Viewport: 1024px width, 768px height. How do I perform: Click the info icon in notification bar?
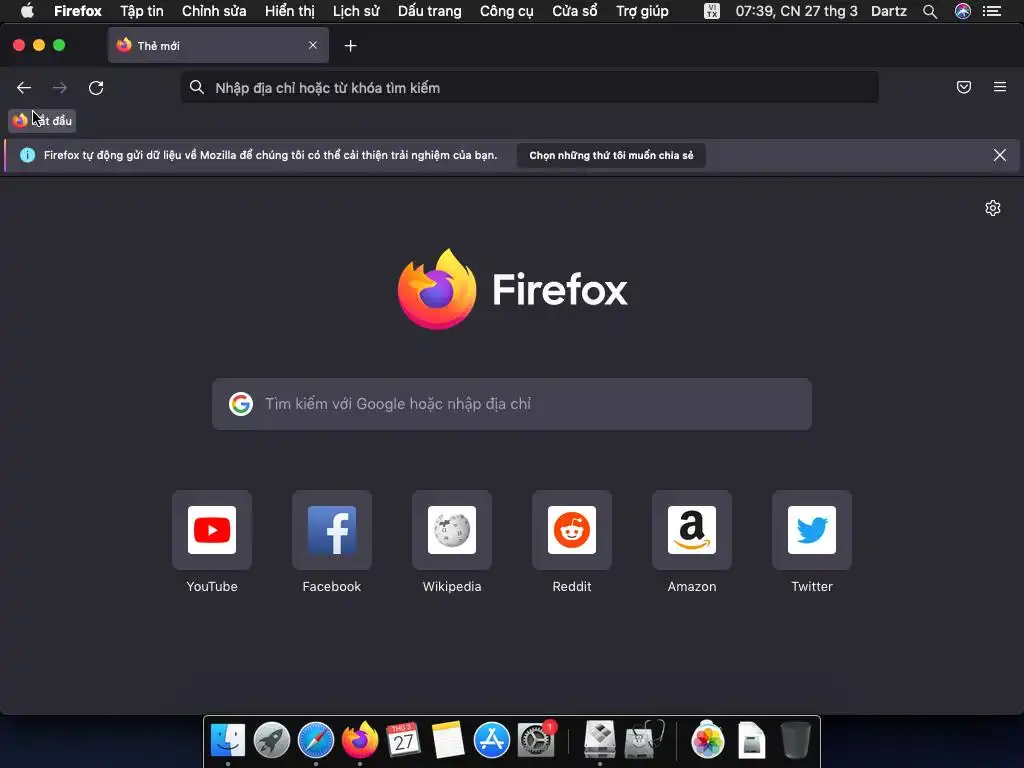27,155
